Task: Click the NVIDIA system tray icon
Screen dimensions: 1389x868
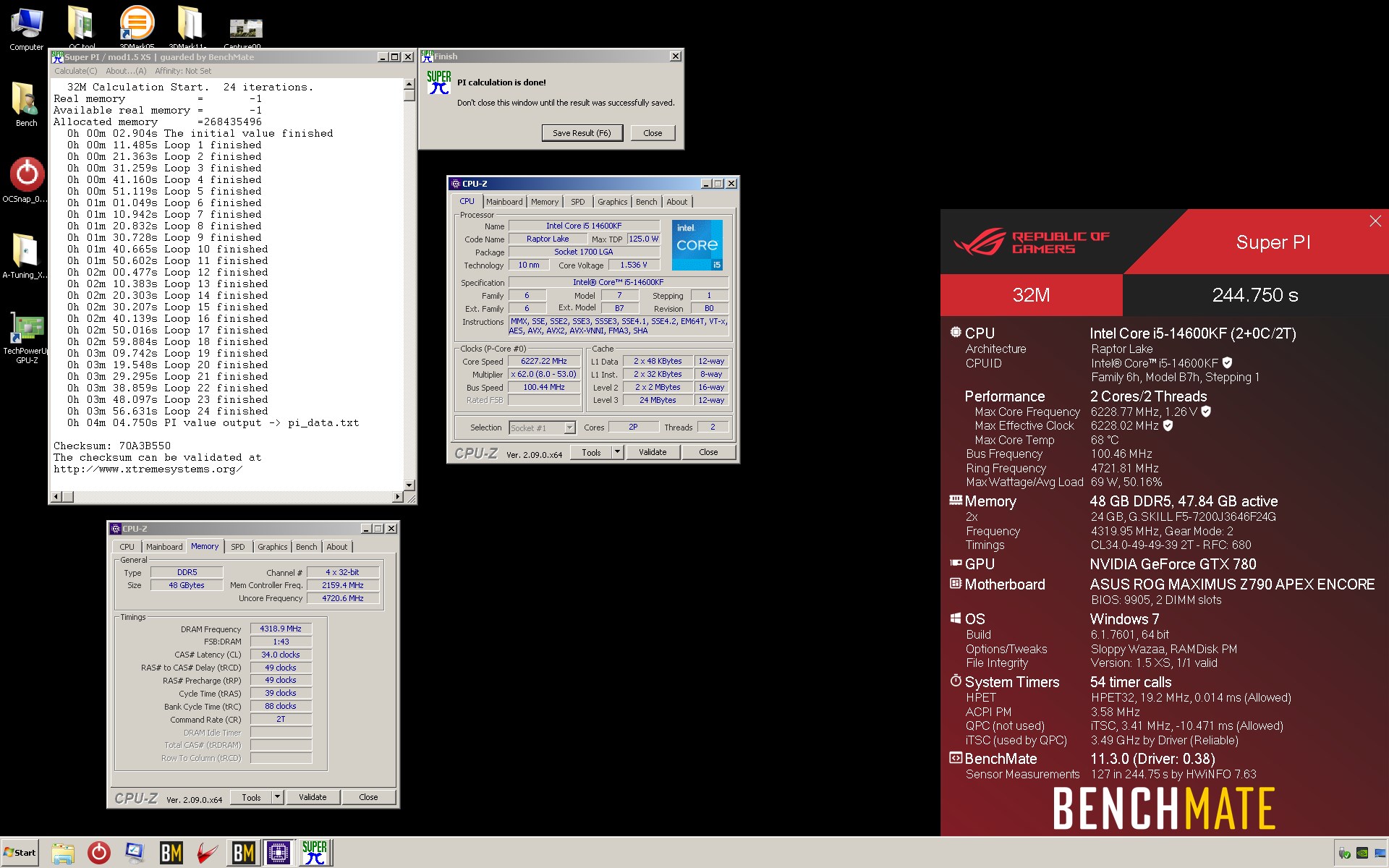Action: [1362, 853]
